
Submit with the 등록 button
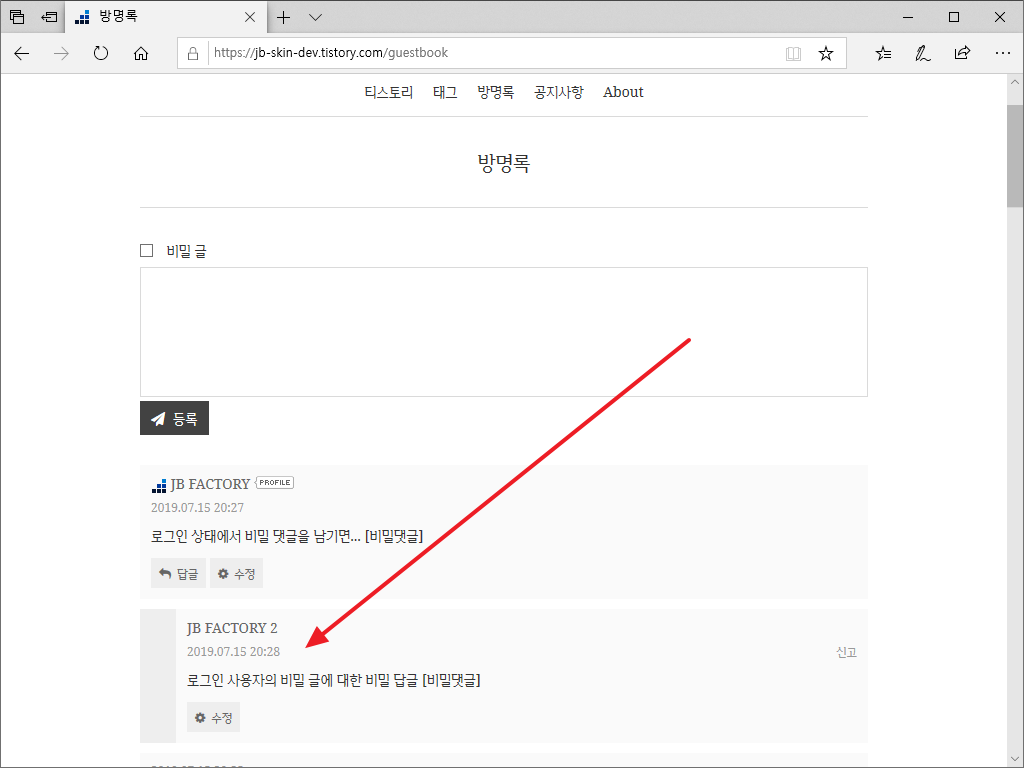coord(174,418)
